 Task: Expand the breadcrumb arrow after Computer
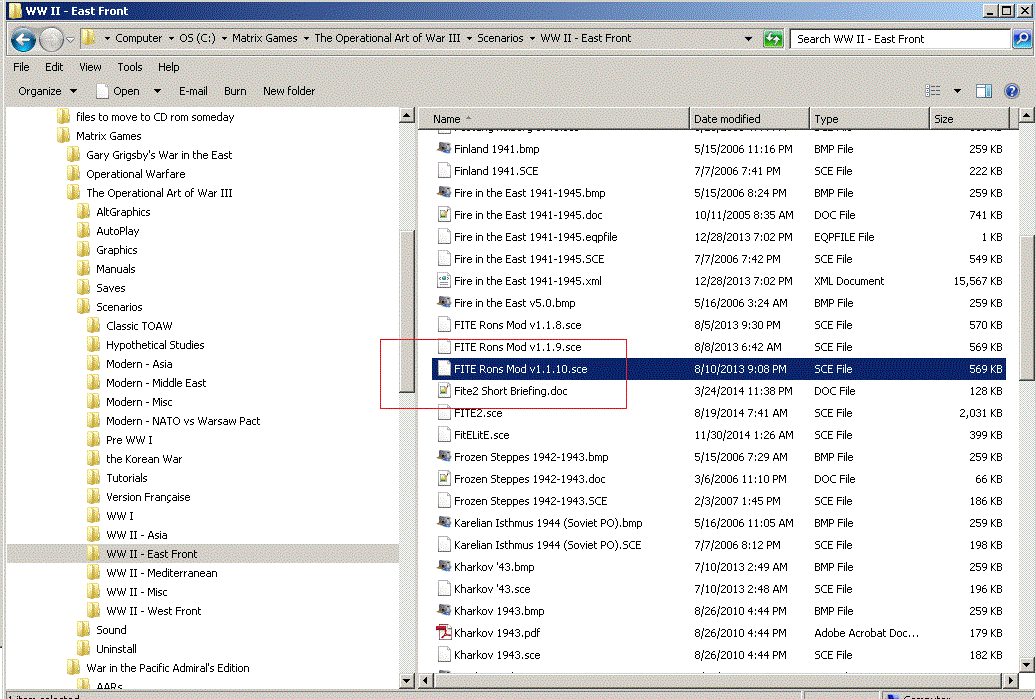[171, 39]
